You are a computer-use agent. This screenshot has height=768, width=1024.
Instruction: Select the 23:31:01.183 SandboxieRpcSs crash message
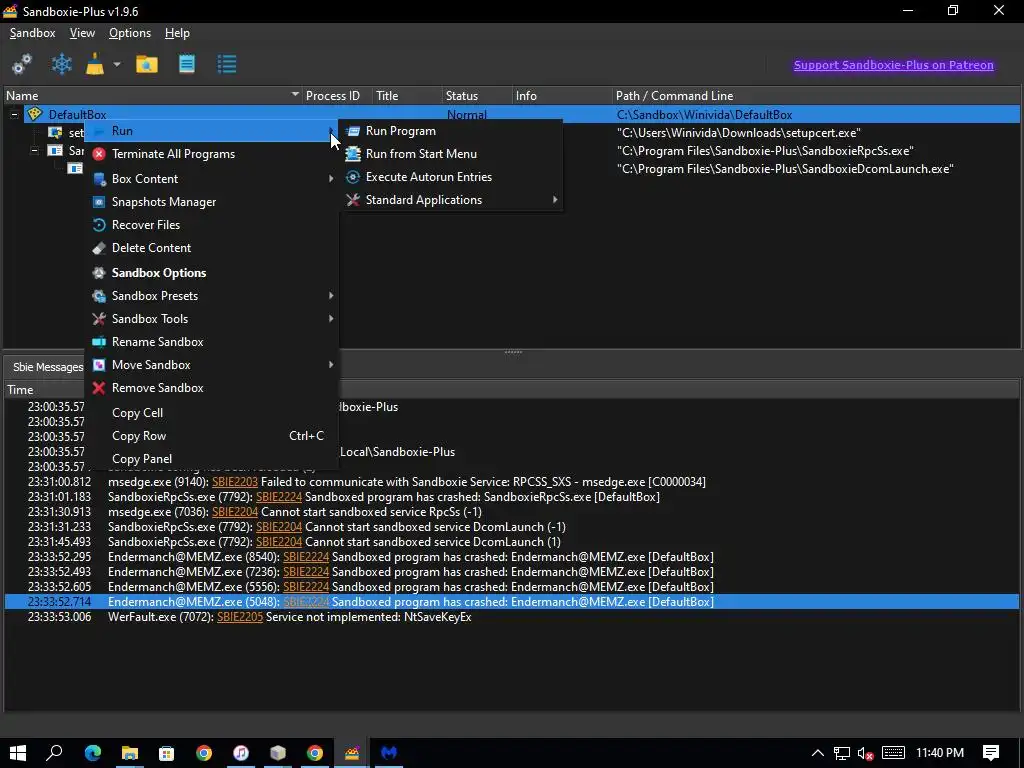click(x=512, y=497)
